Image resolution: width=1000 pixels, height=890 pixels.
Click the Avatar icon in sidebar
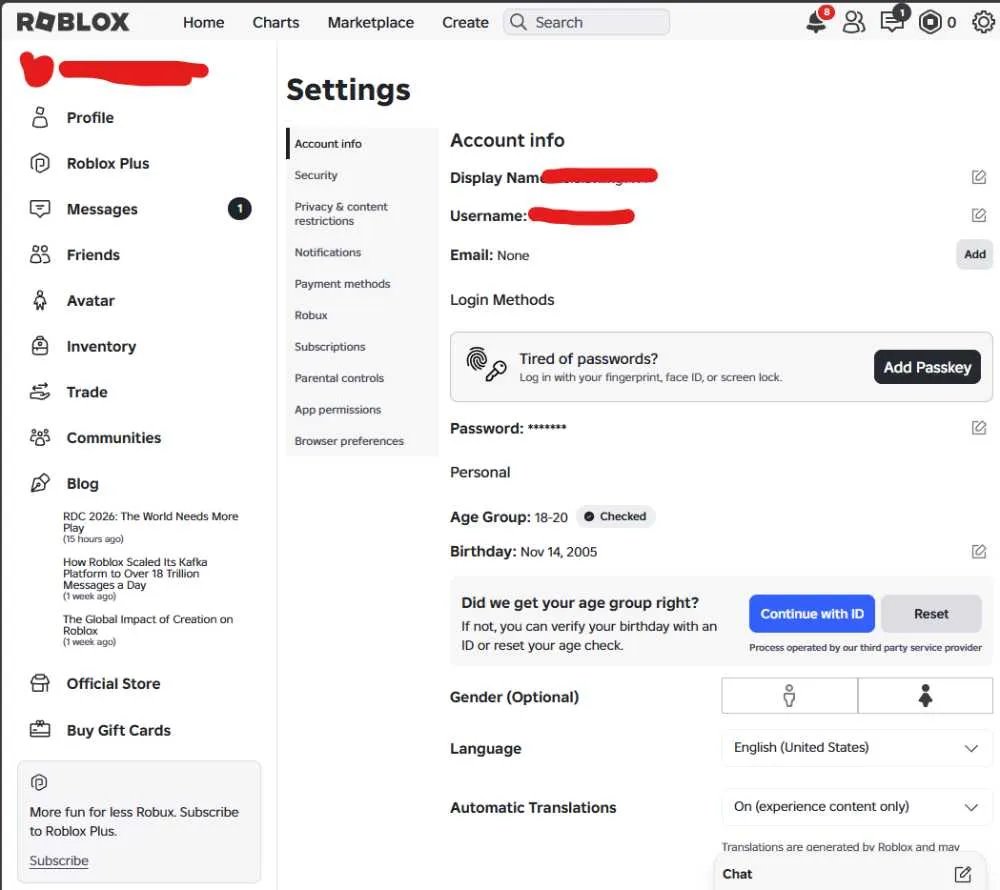(40, 300)
